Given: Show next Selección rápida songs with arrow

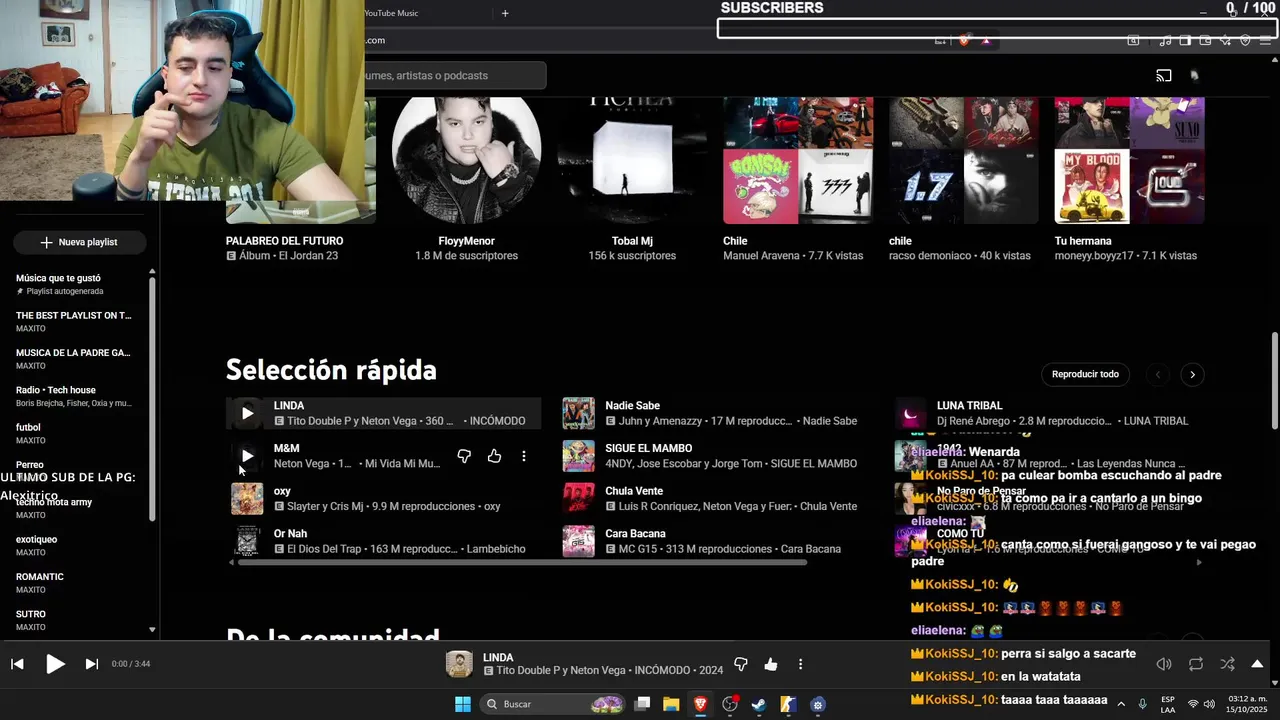Looking at the screenshot, I should click(x=1192, y=375).
